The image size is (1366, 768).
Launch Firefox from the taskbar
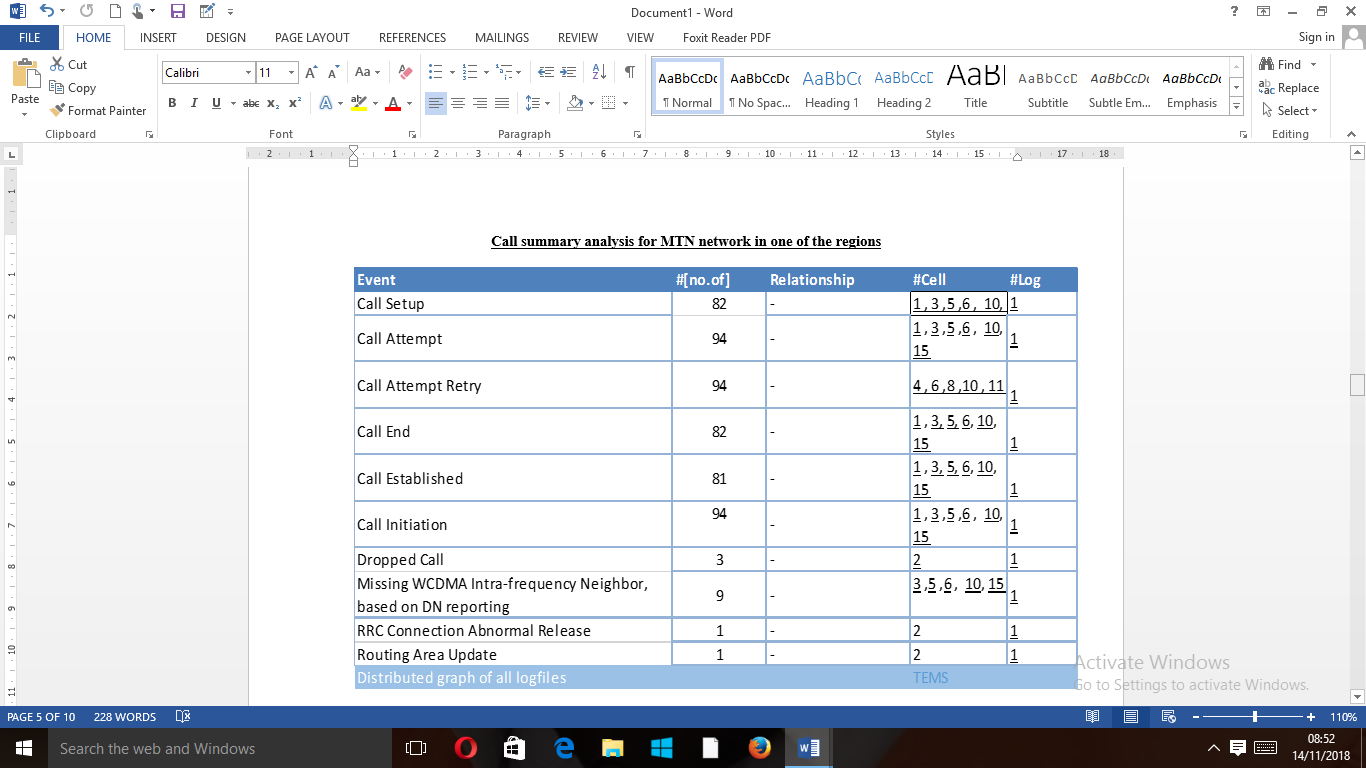click(x=759, y=748)
